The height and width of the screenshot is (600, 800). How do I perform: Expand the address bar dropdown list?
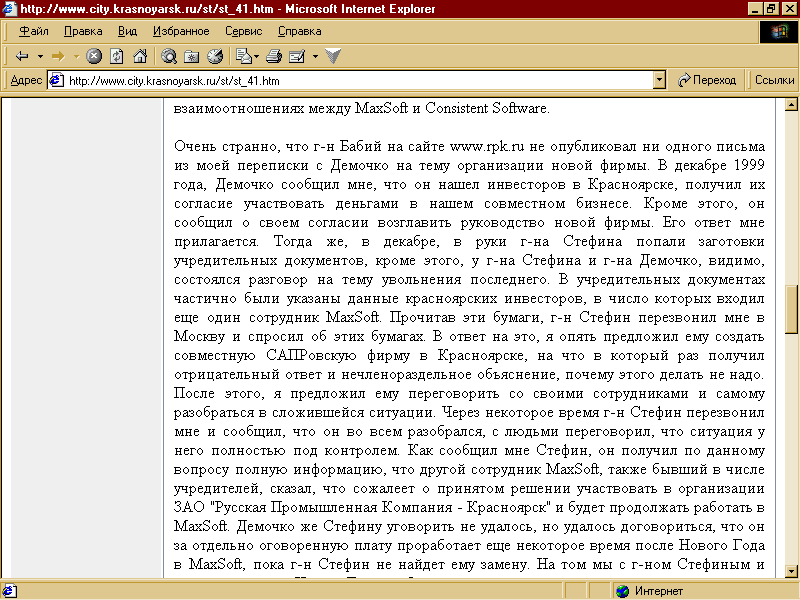660,81
